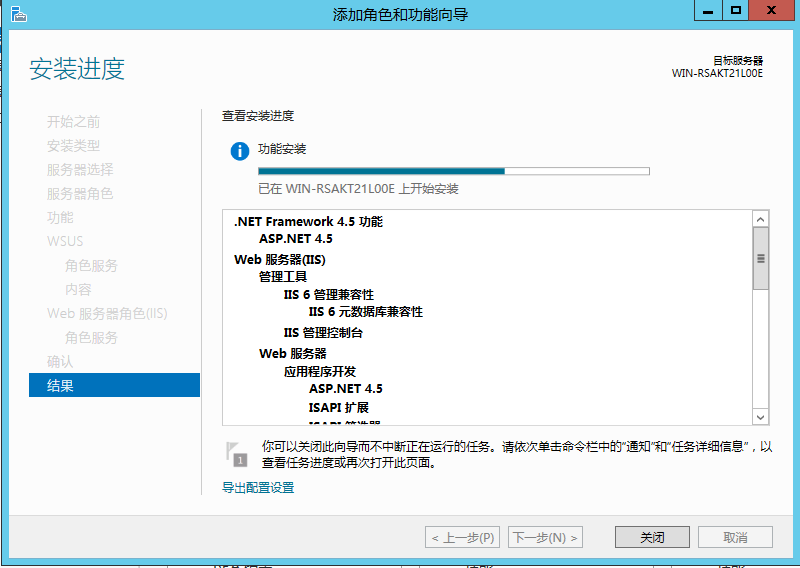Click the 目标服务器 label
The height and width of the screenshot is (568, 800).
click(738, 61)
